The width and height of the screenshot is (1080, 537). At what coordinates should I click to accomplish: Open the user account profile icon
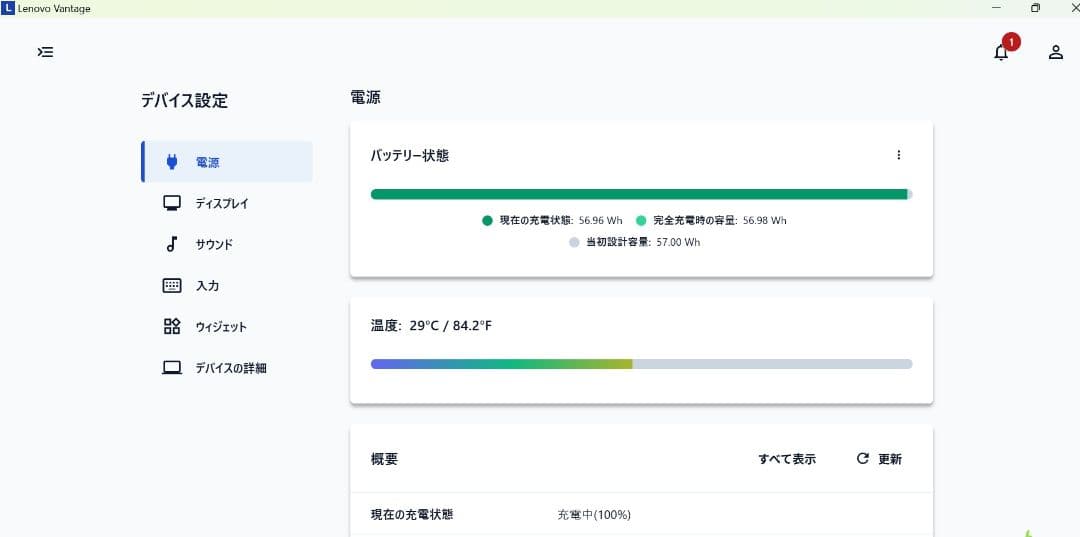1055,52
